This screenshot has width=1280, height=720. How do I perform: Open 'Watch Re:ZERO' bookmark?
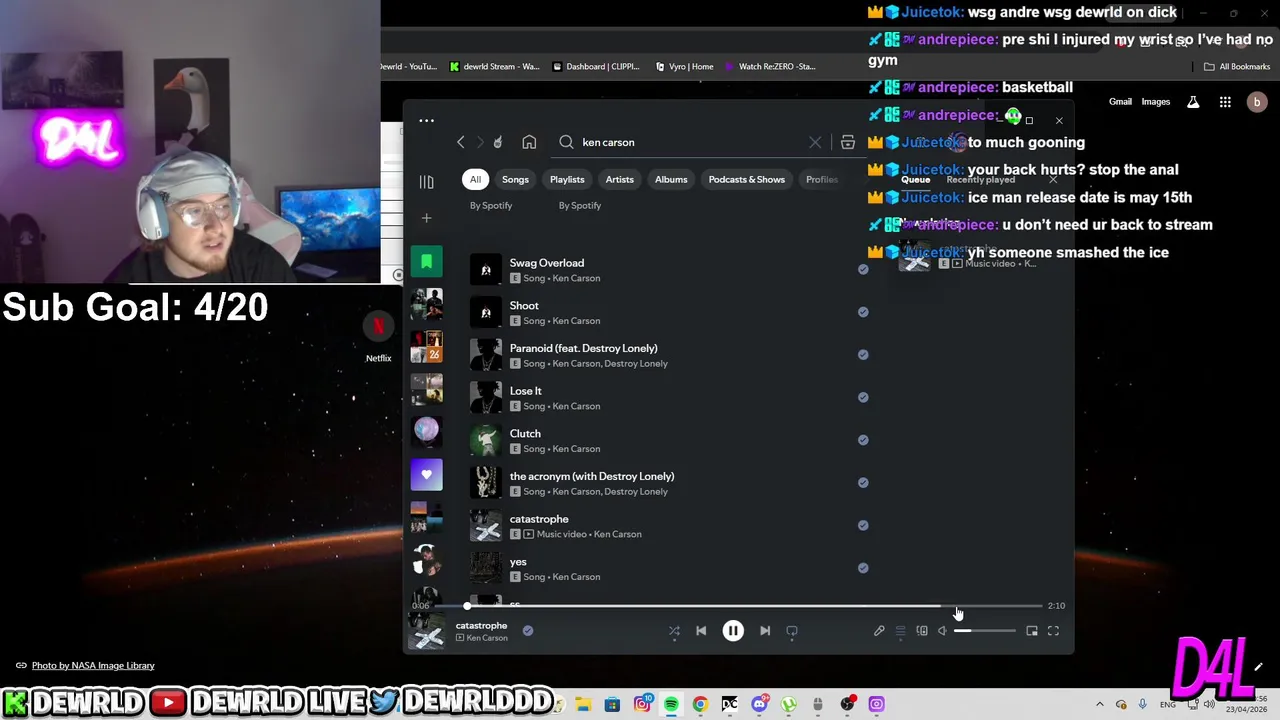tap(769, 67)
